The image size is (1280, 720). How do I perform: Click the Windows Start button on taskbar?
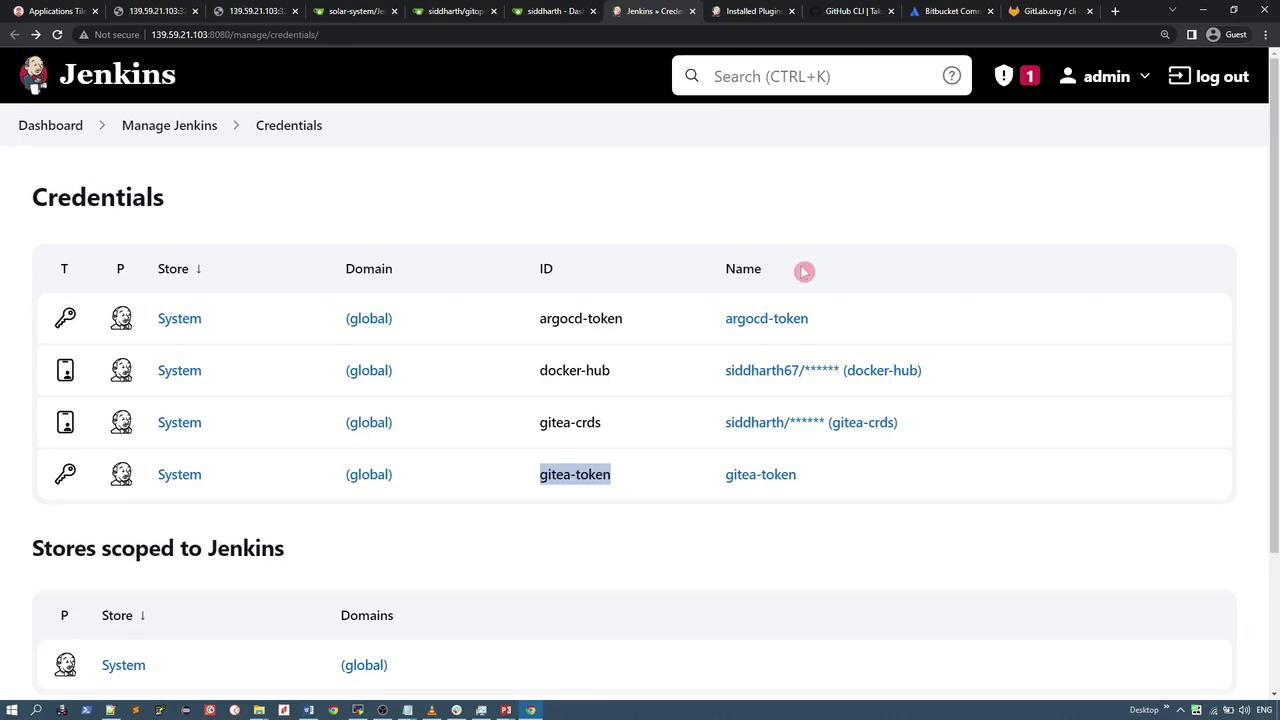tap(12, 710)
